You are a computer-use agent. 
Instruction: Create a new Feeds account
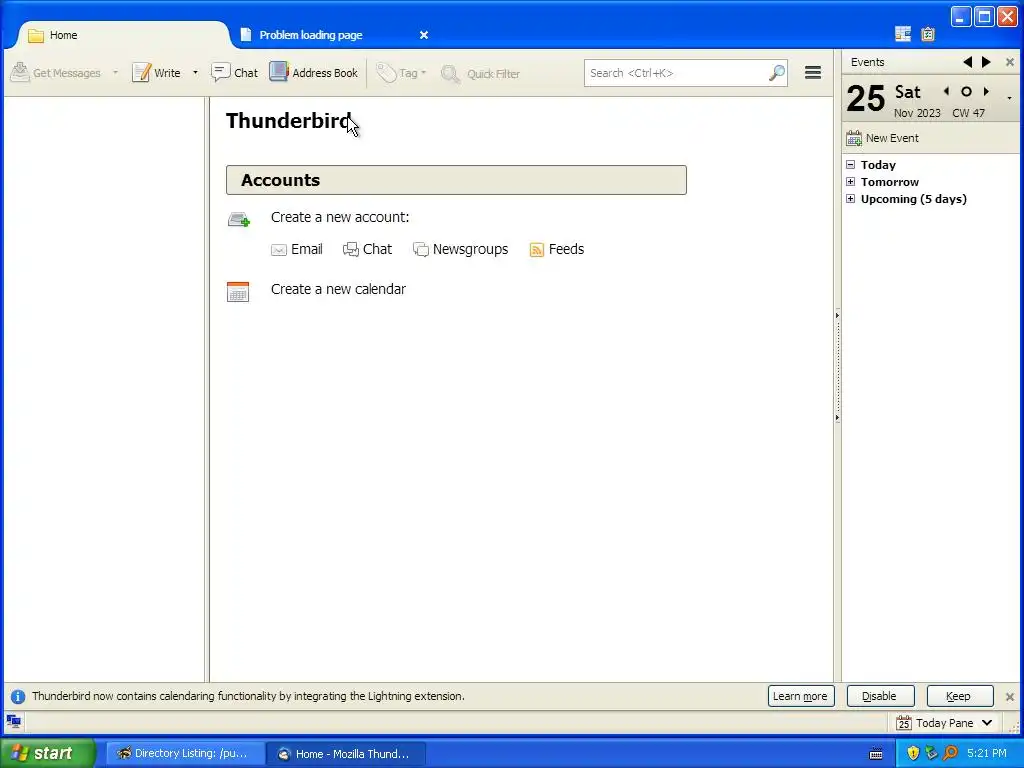click(557, 249)
